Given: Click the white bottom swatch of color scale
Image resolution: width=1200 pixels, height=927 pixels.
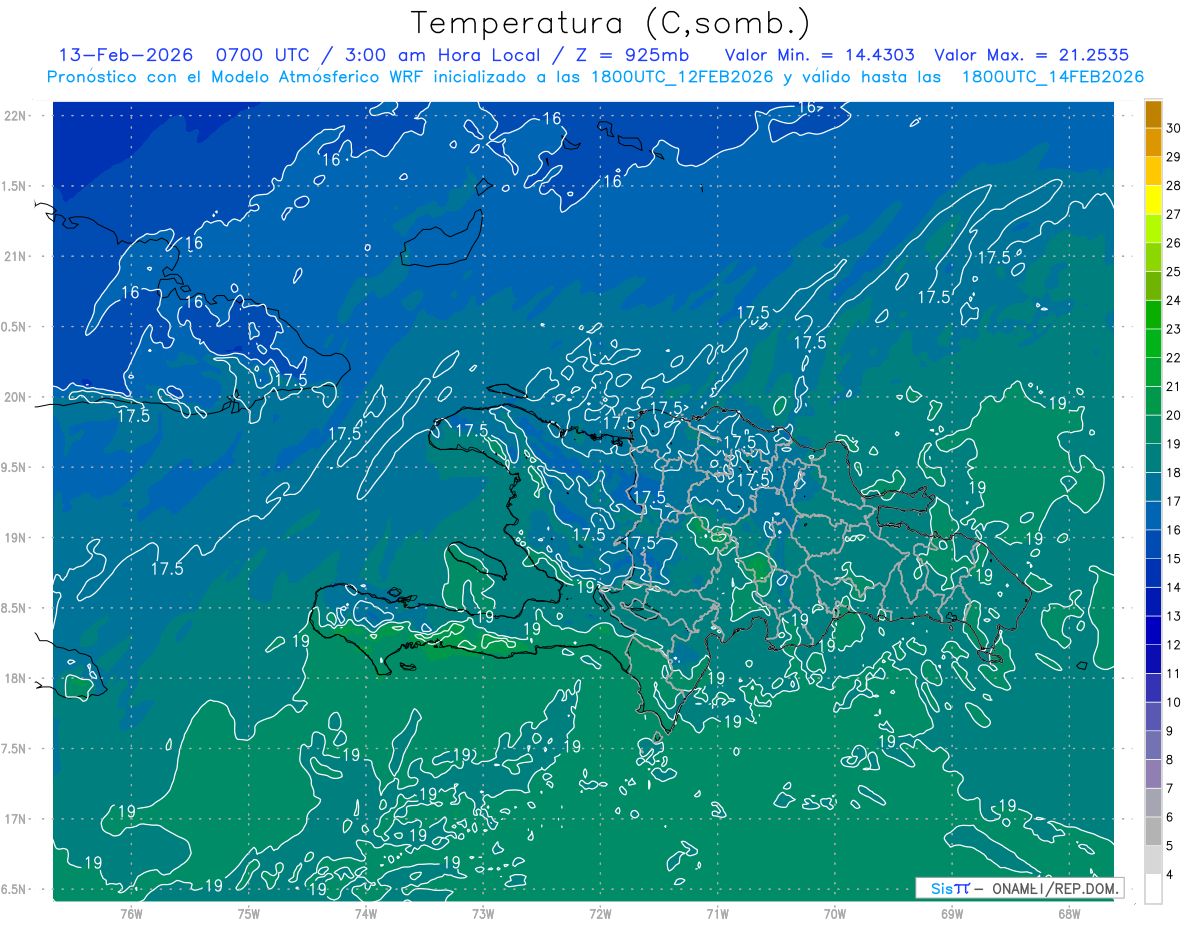Looking at the screenshot, I should (1153, 889).
